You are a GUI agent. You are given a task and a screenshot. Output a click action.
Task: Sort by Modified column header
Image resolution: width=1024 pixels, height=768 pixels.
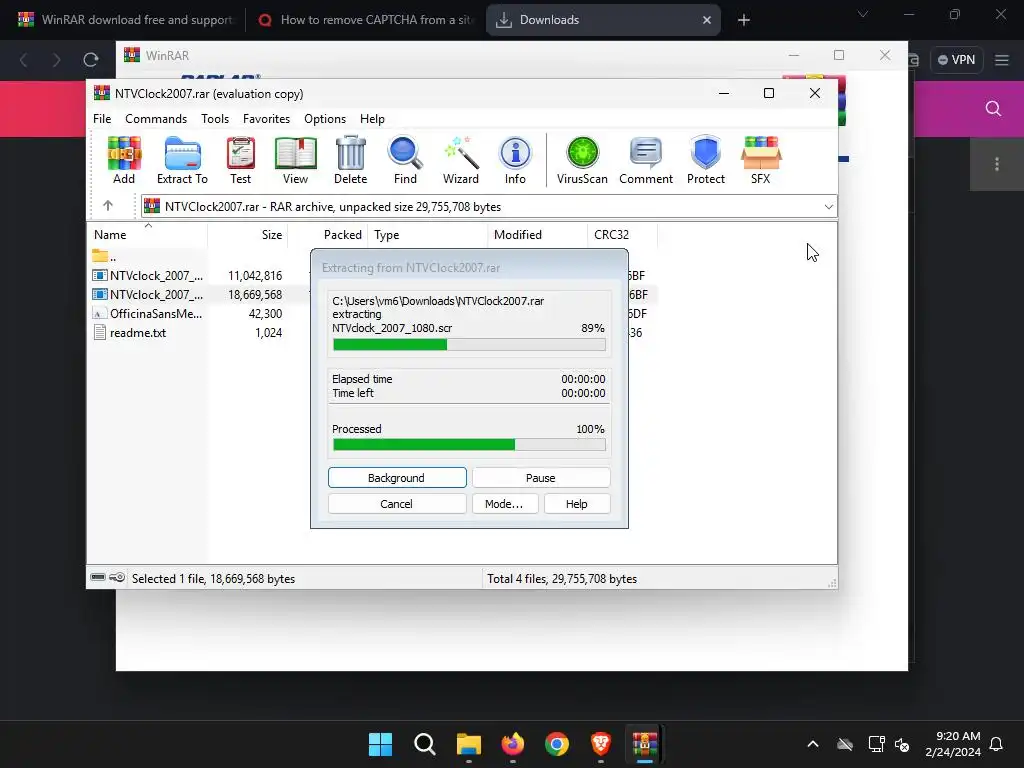click(537, 234)
